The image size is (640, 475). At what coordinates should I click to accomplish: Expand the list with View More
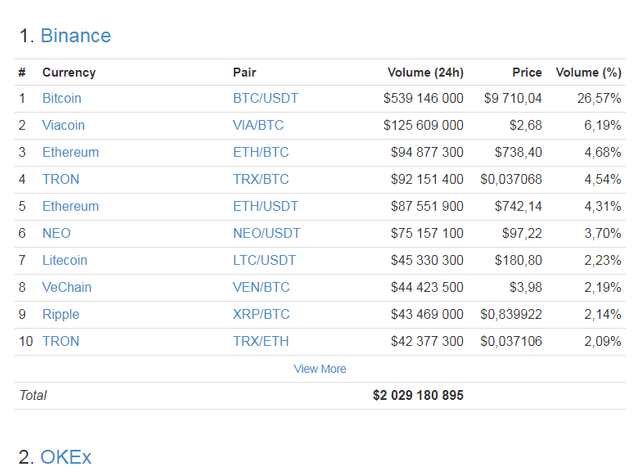(320, 369)
